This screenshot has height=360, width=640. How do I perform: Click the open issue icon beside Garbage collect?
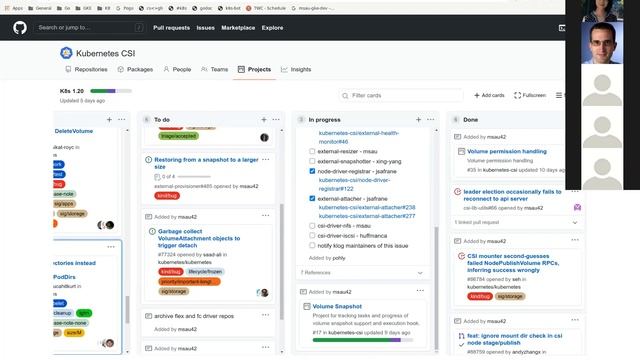tap(152, 231)
